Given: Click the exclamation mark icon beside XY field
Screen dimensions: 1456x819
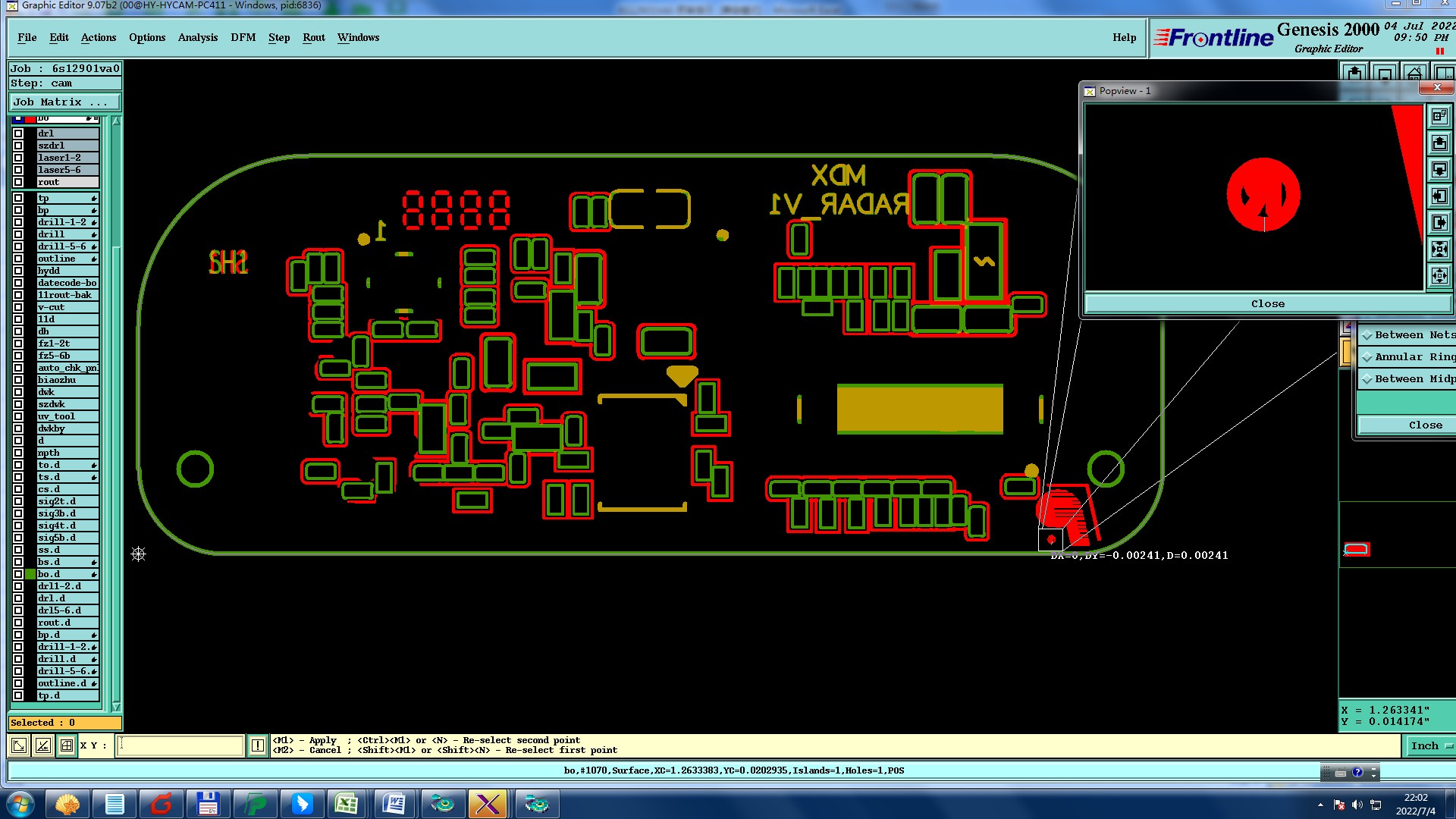Looking at the screenshot, I should [258, 745].
